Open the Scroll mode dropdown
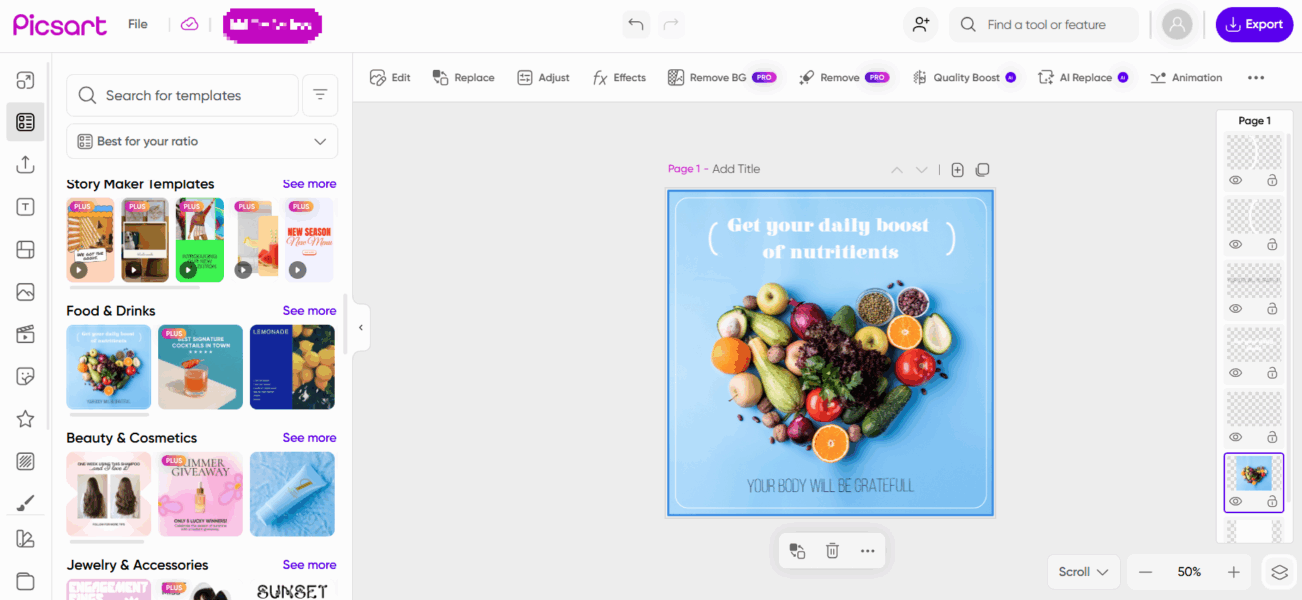The width and height of the screenshot is (1302, 600). [x=1083, y=571]
